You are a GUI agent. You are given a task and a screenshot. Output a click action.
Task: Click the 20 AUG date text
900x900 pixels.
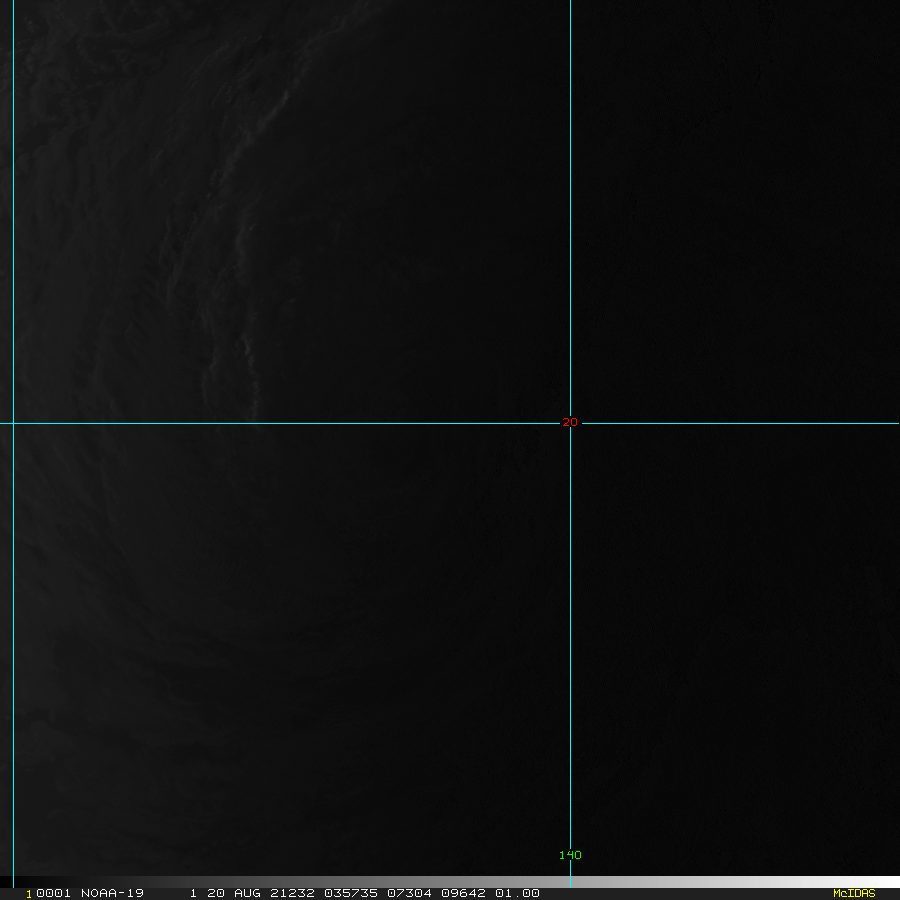coord(231,893)
